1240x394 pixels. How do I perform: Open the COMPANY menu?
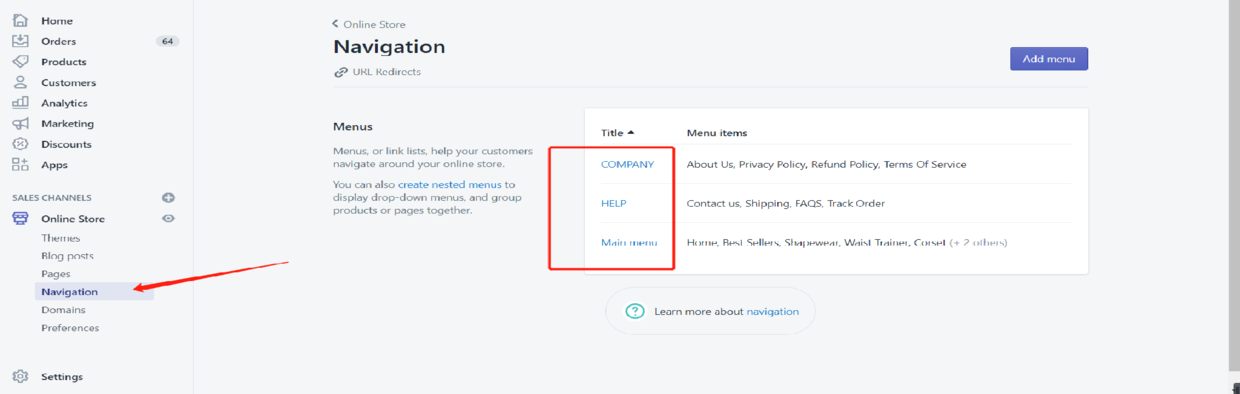pos(627,164)
